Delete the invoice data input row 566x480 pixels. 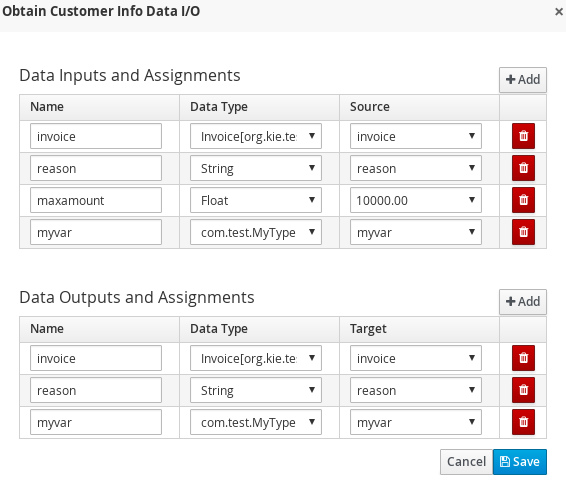click(523, 136)
